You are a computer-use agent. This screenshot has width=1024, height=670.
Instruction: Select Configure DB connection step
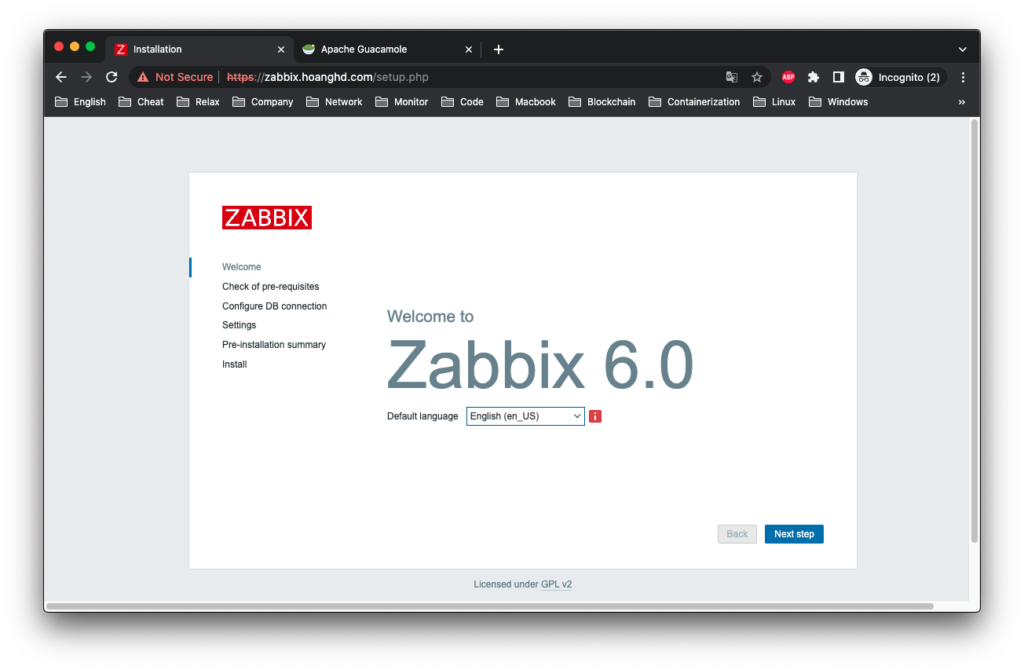click(x=274, y=306)
